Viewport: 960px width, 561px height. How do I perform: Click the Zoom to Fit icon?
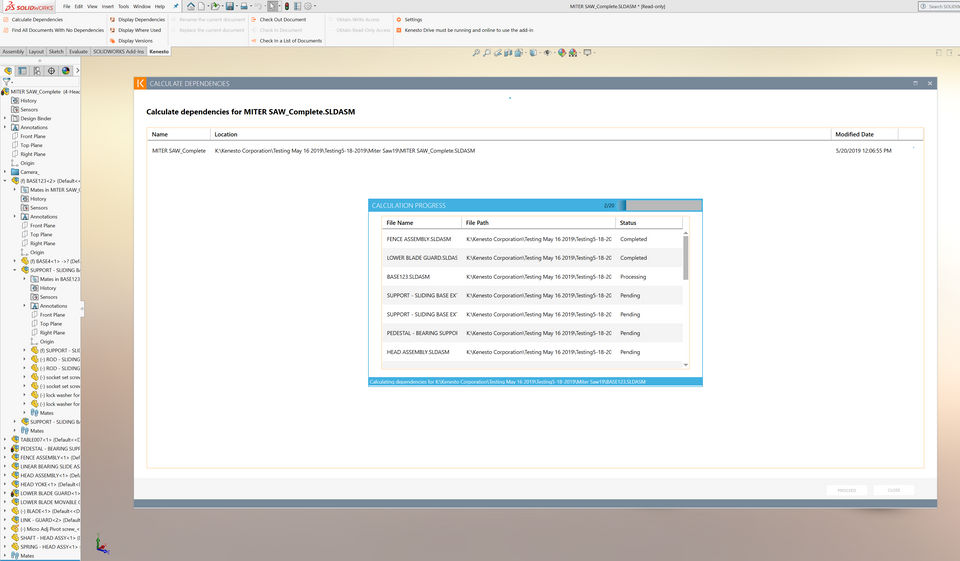[x=476, y=53]
